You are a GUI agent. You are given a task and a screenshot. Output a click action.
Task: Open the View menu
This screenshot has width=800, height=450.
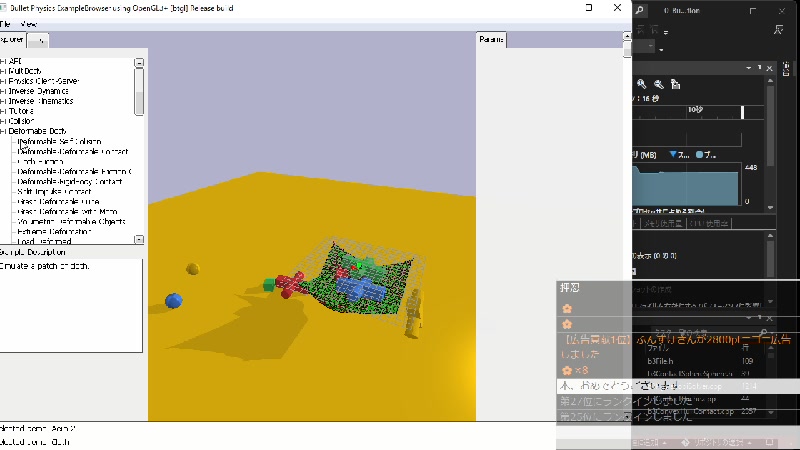pyautogui.click(x=29, y=23)
